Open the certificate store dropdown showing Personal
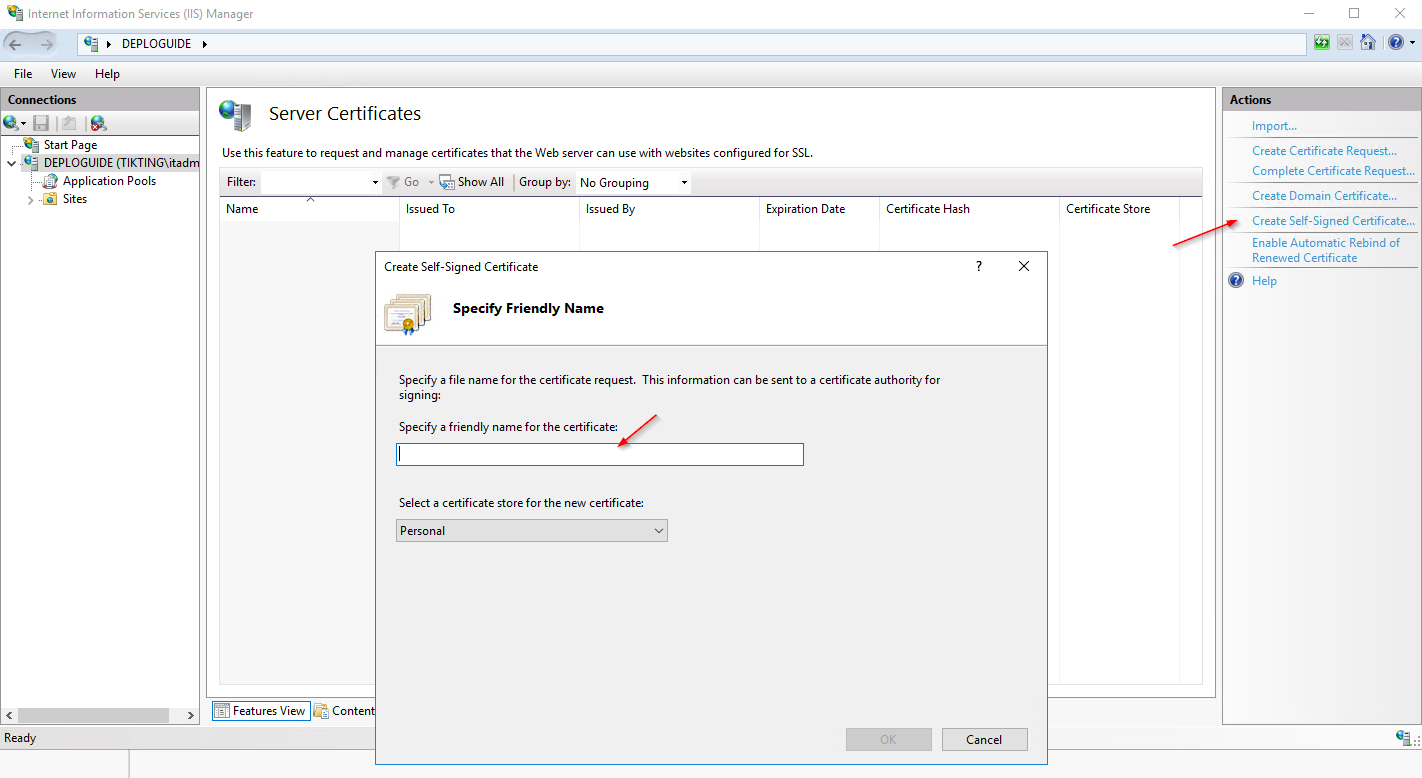Viewport: 1422px width, 778px height. (531, 531)
